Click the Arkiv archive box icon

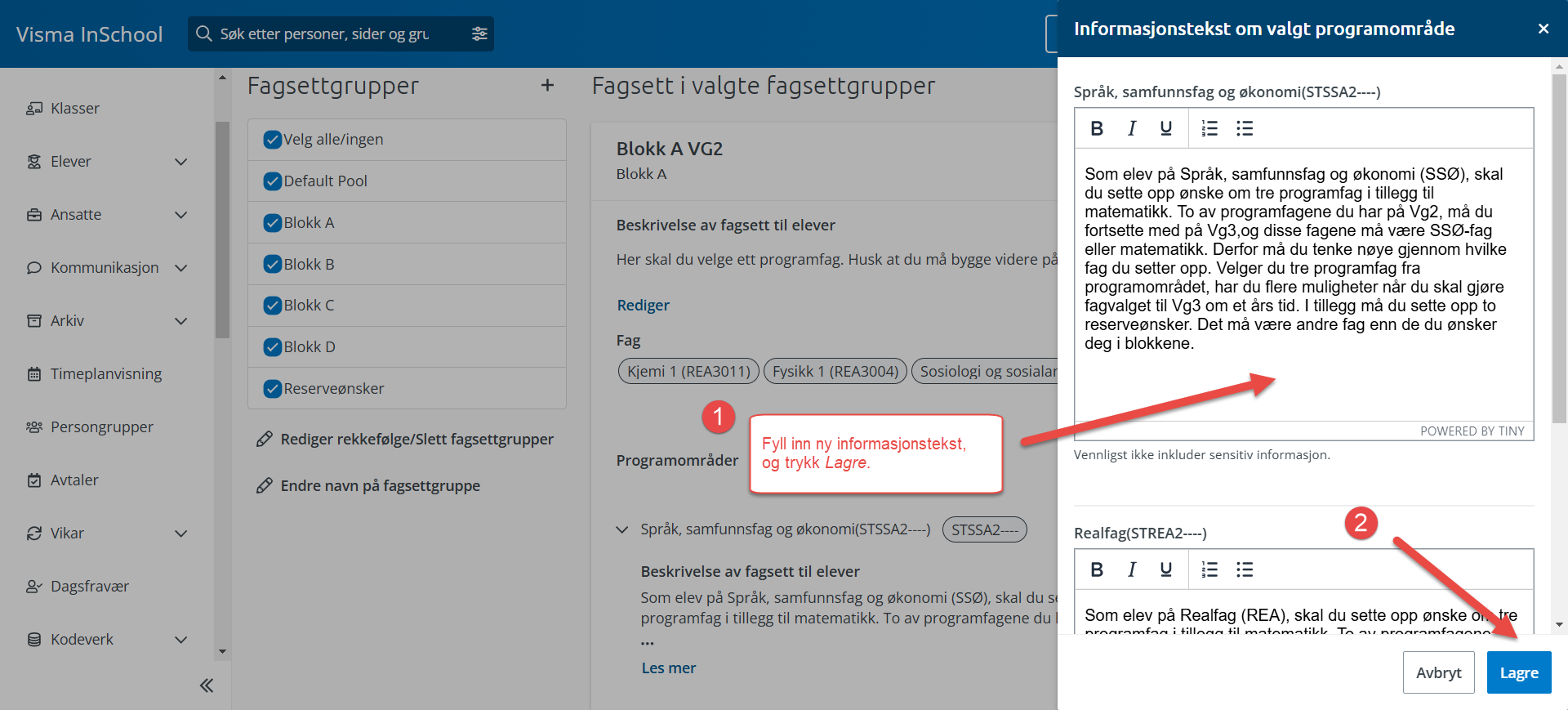pyautogui.click(x=34, y=320)
